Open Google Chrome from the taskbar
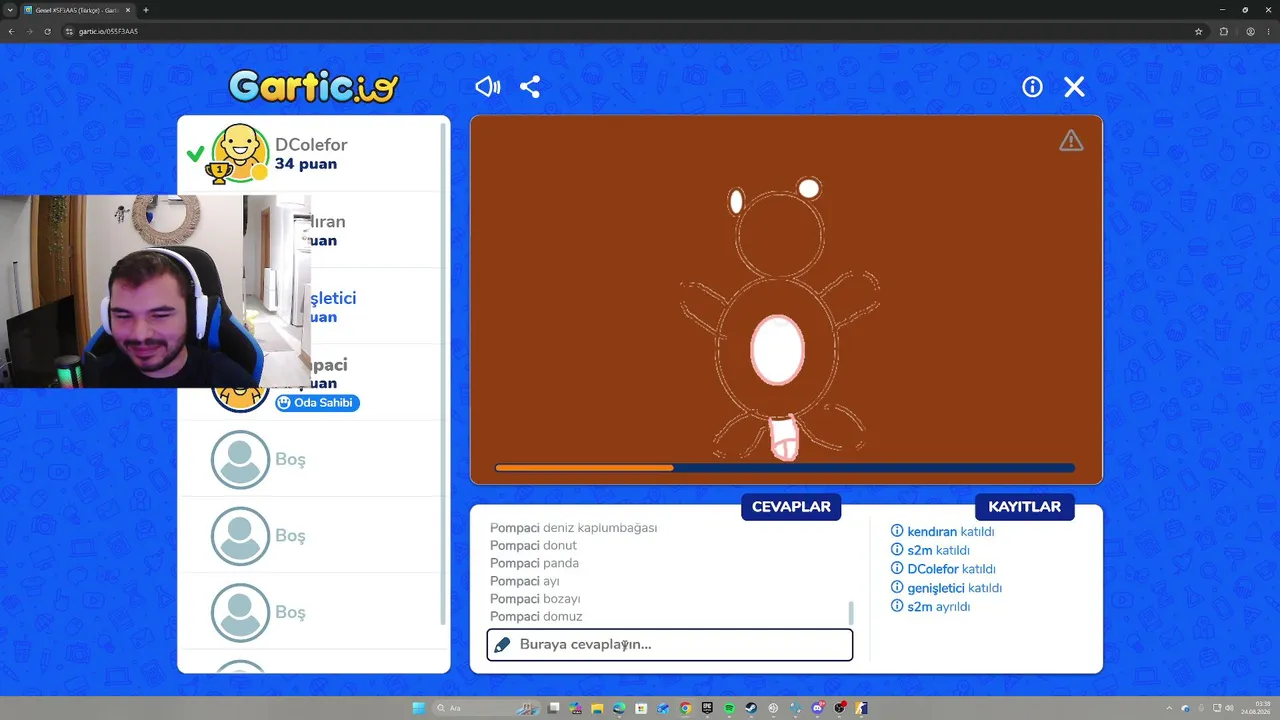The image size is (1280, 720). pyautogui.click(x=685, y=708)
